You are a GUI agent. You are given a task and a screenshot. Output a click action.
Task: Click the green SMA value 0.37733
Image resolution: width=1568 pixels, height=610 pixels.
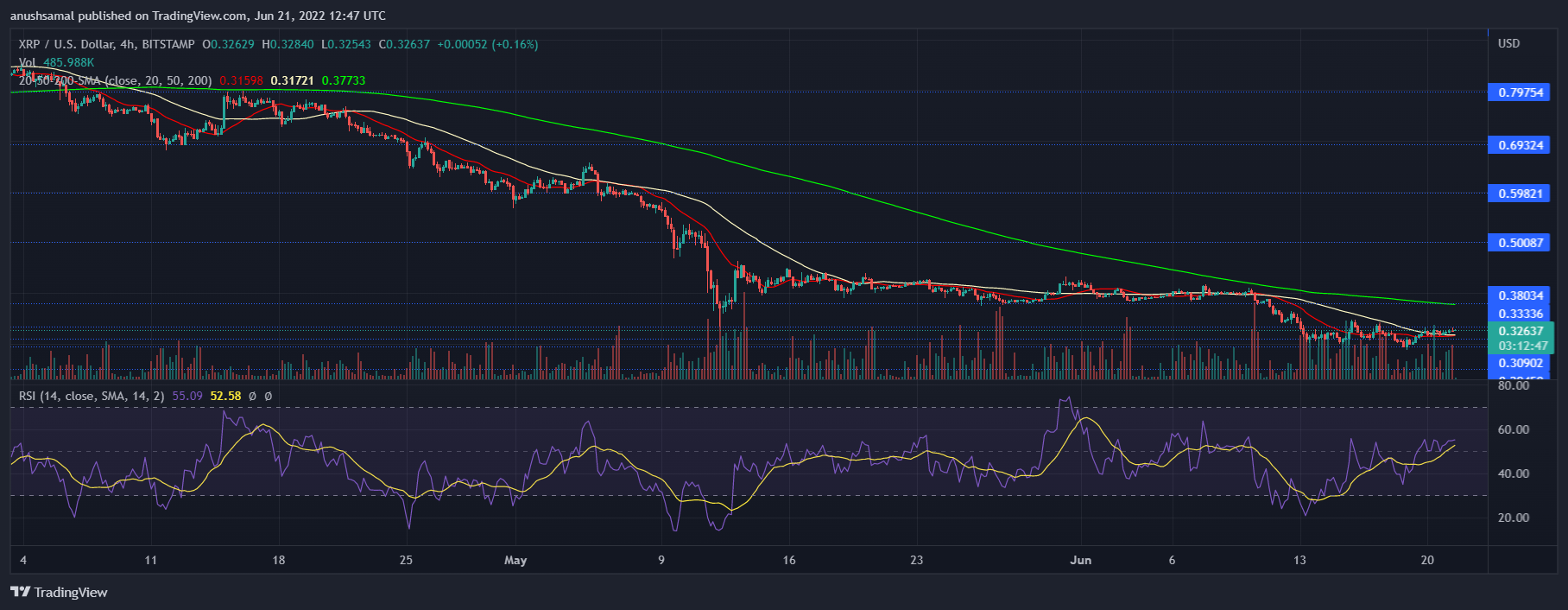[344, 80]
